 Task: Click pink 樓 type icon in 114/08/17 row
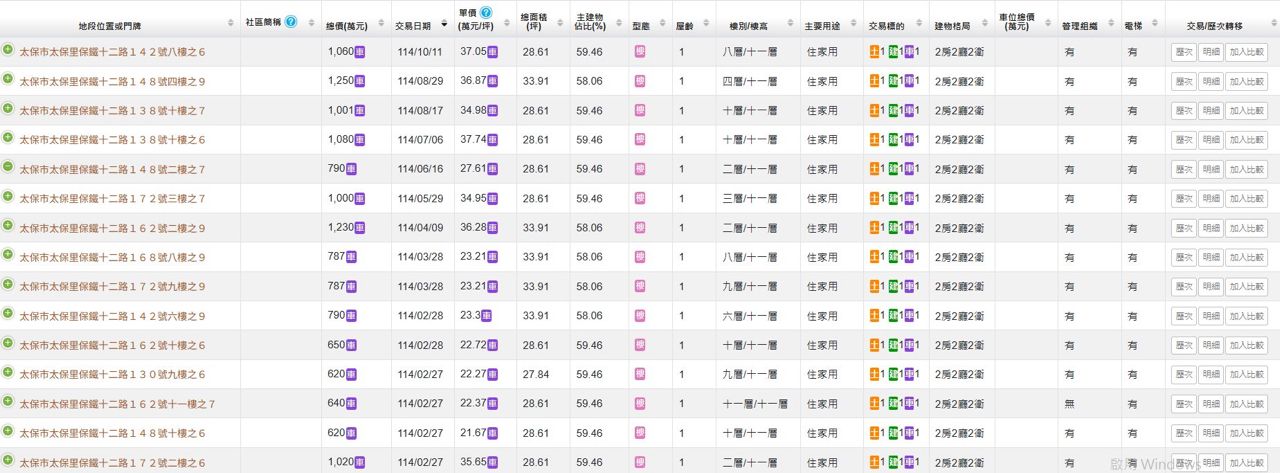[640, 110]
